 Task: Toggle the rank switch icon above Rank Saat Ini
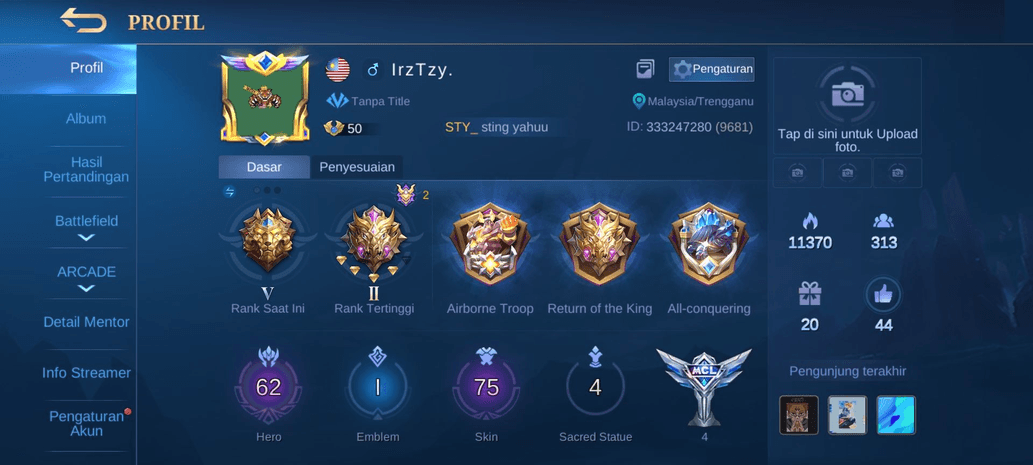click(230, 192)
